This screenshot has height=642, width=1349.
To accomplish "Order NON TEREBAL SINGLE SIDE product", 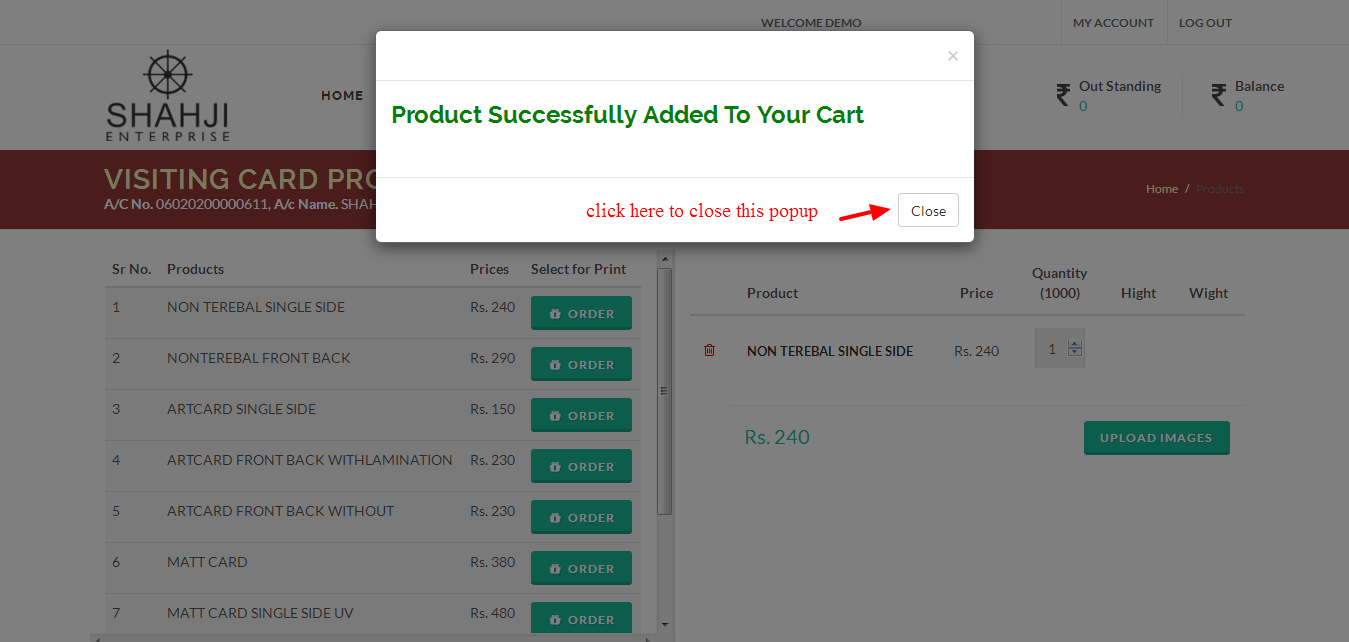I will (x=581, y=314).
